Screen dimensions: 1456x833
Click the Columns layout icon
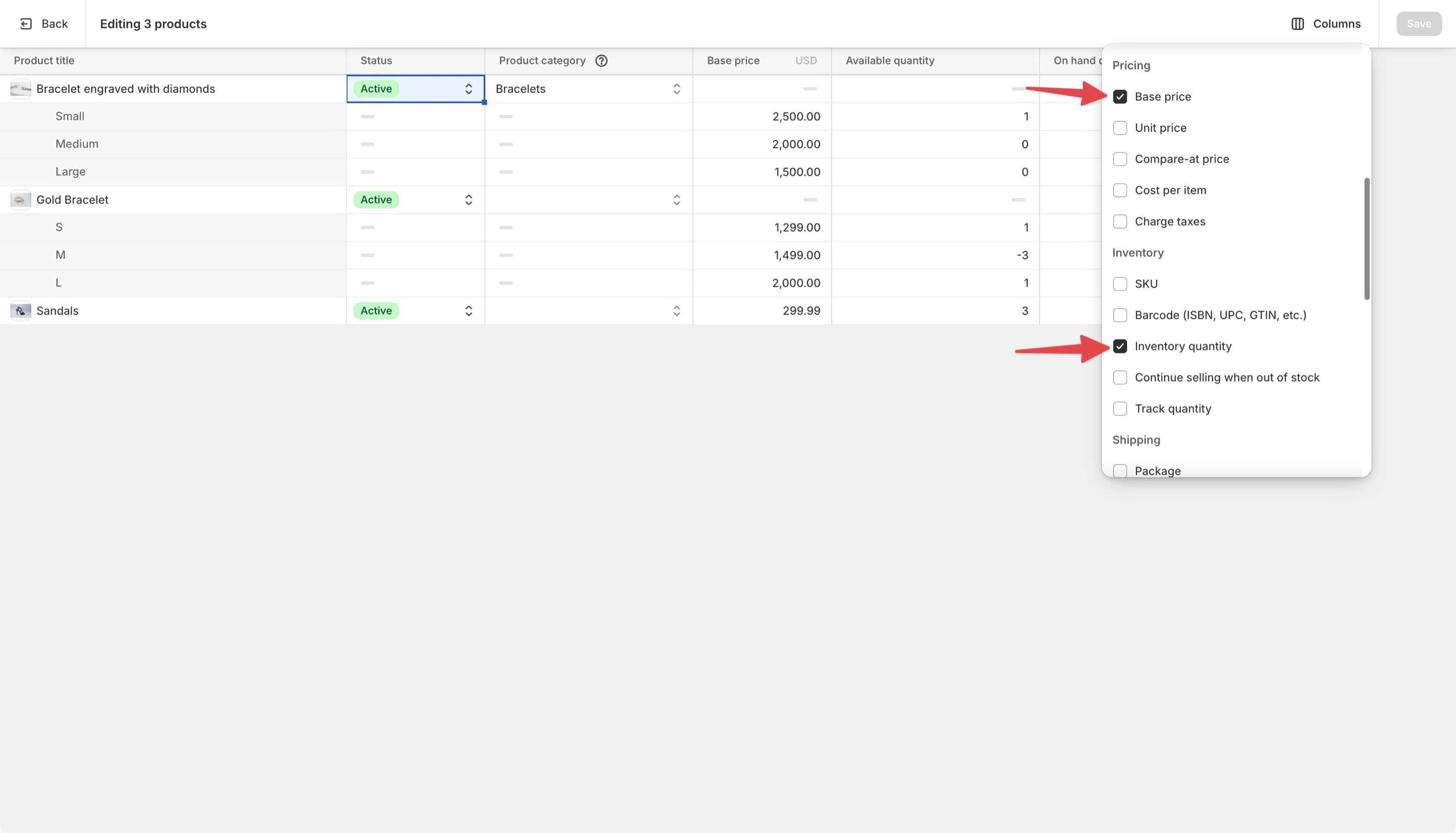(1297, 23)
